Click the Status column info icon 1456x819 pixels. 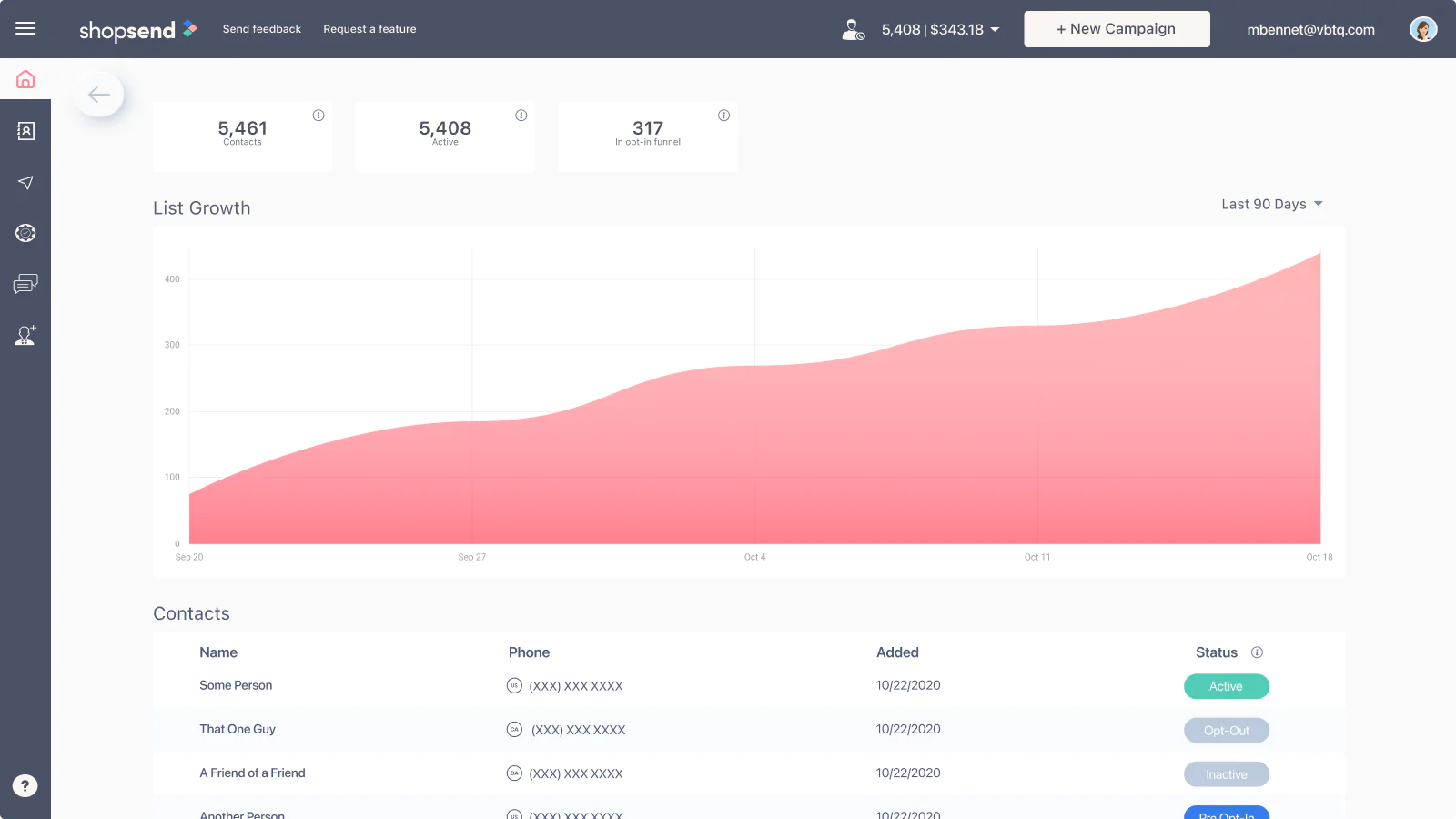(1257, 652)
